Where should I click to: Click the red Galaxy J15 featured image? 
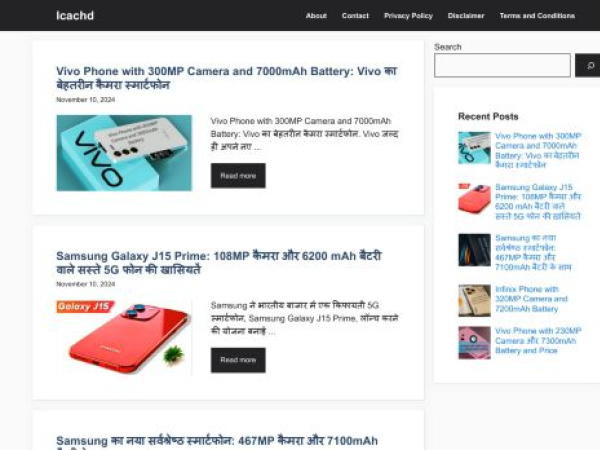(x=124, y=337)
